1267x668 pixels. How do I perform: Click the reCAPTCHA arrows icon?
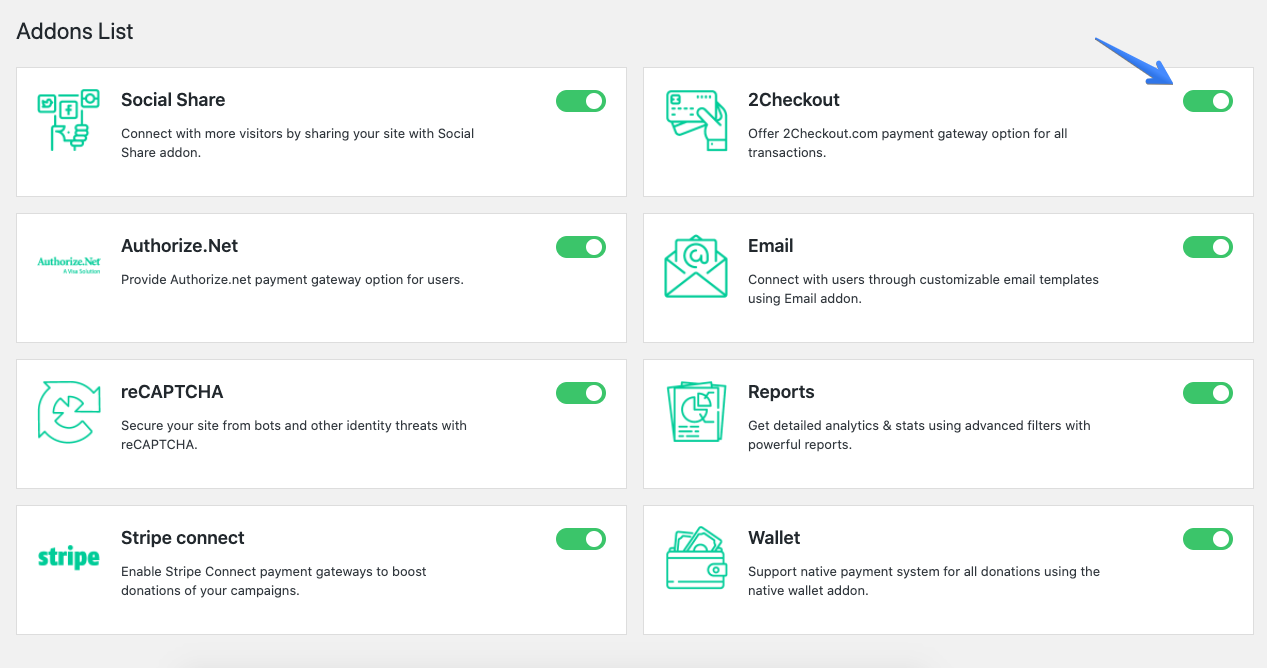point(69,412)
